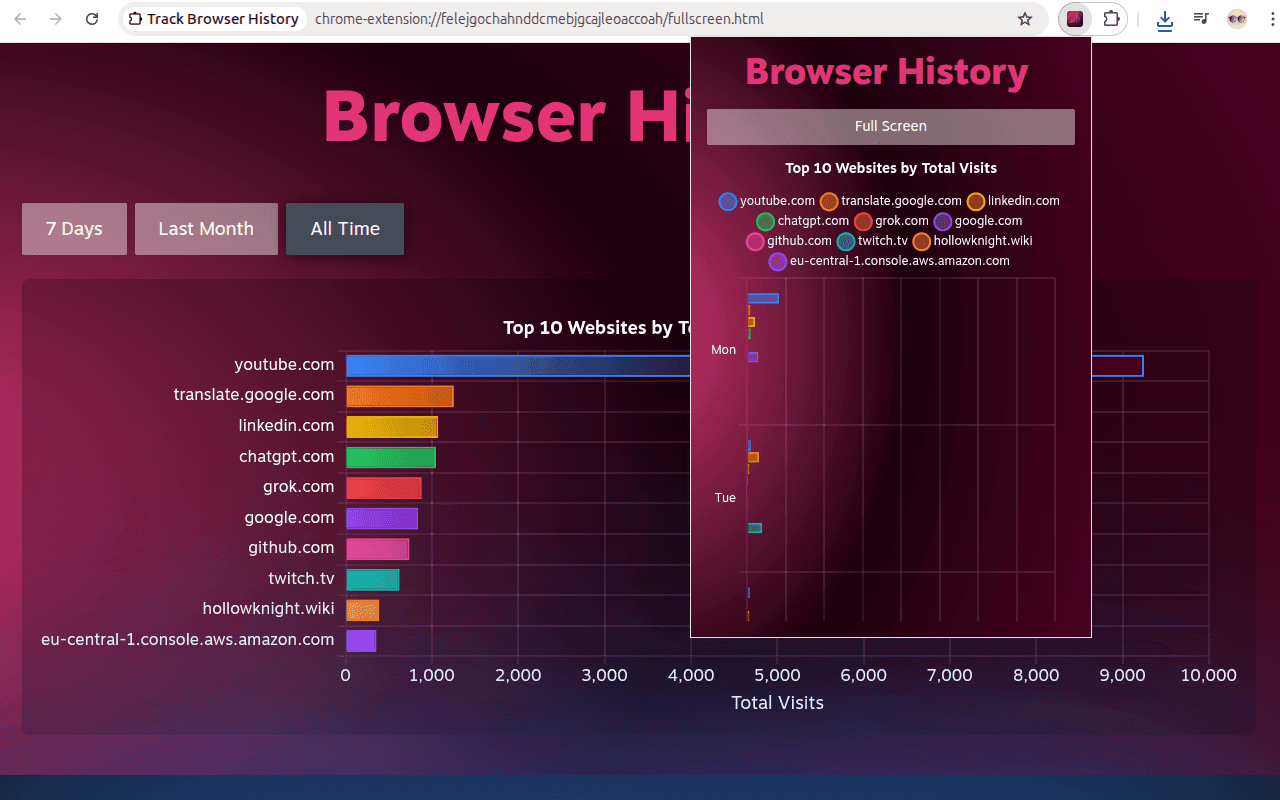Viewport: 1280px width, 800px height.
Task: Click the back navigation arrow
Action: (x=20, y=18)
